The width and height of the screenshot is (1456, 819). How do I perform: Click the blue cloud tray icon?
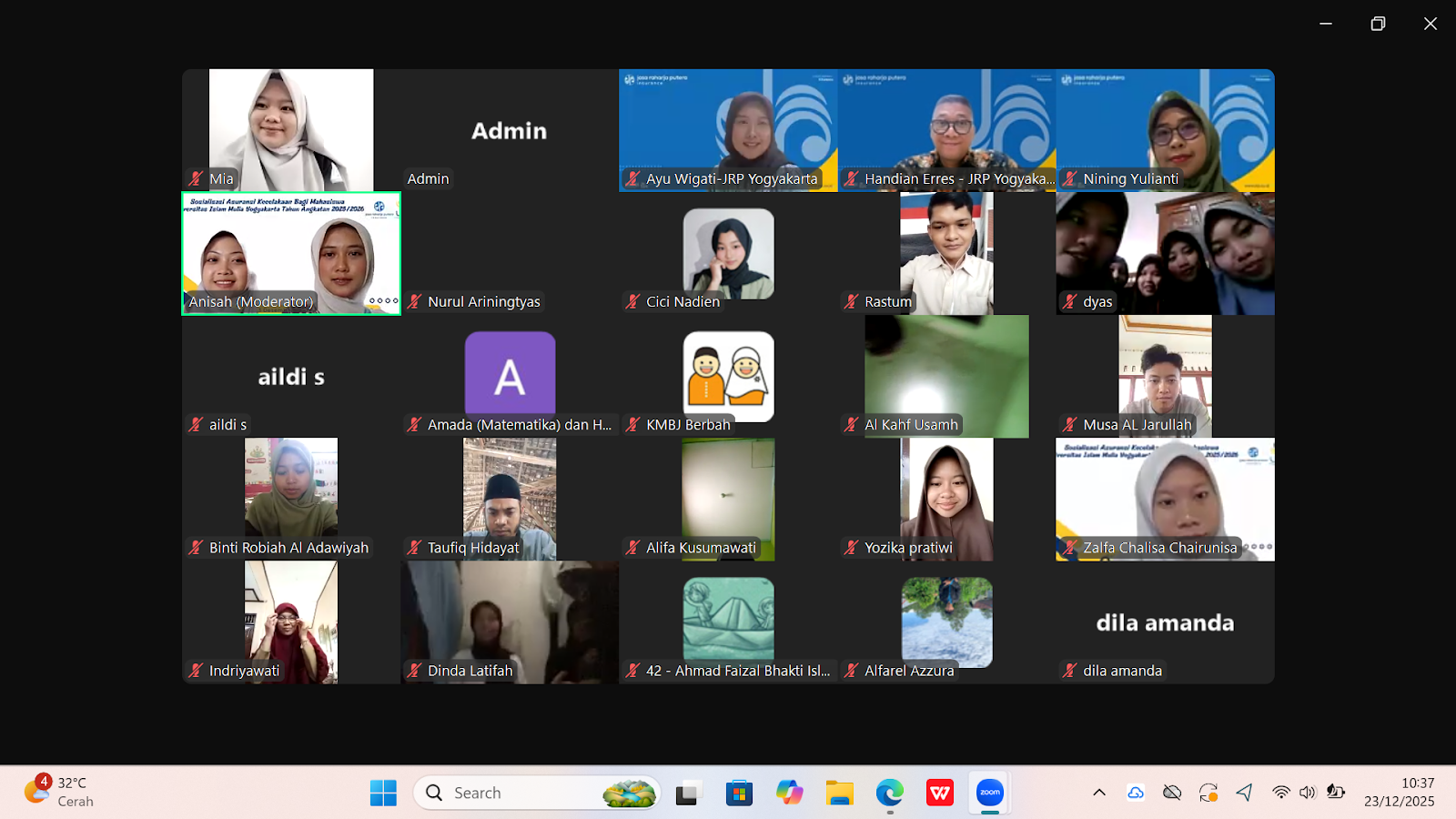[1136, 793]
